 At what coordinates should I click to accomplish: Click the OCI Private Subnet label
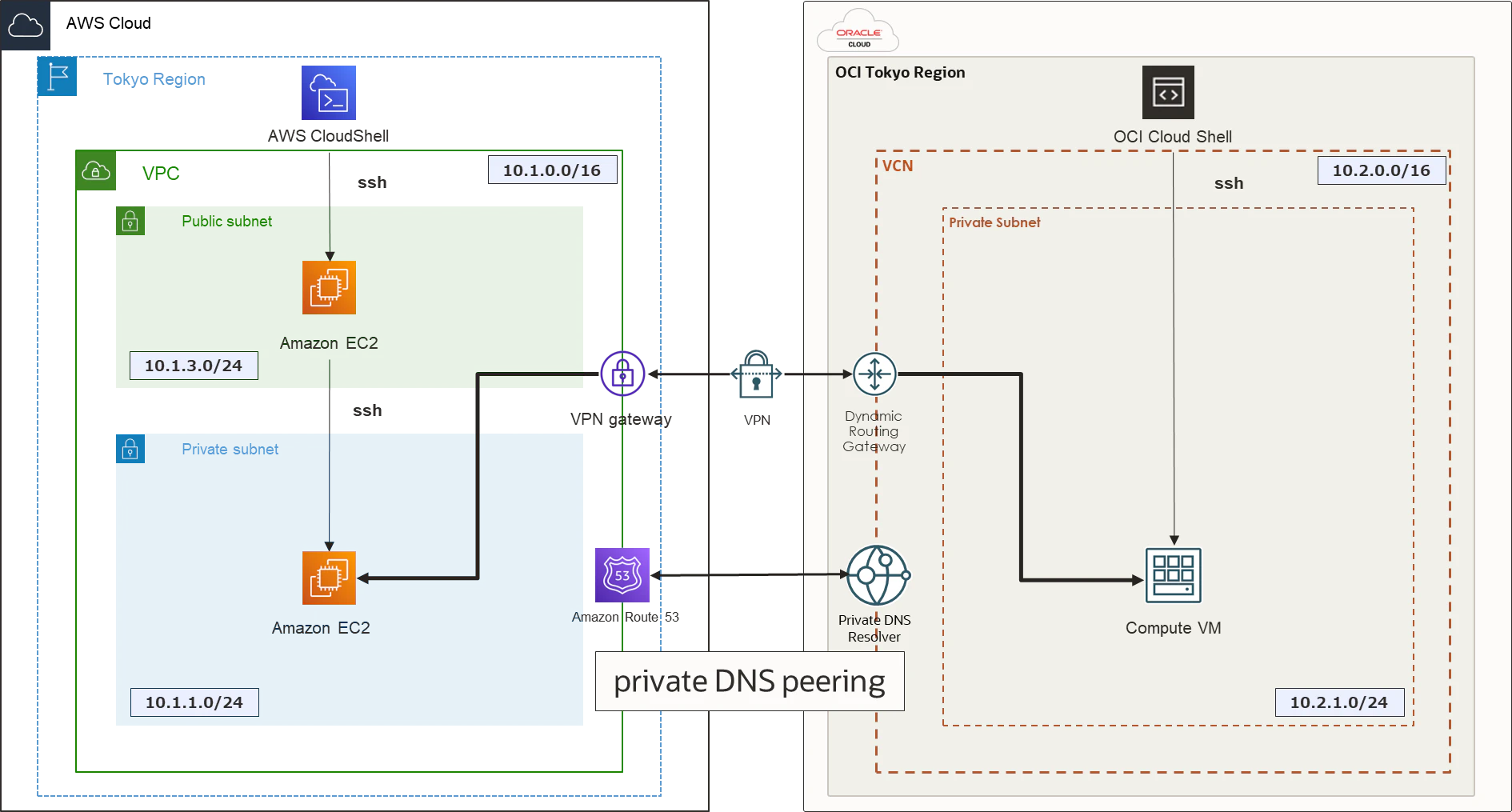pyautogui.click(x=994, y=222)
